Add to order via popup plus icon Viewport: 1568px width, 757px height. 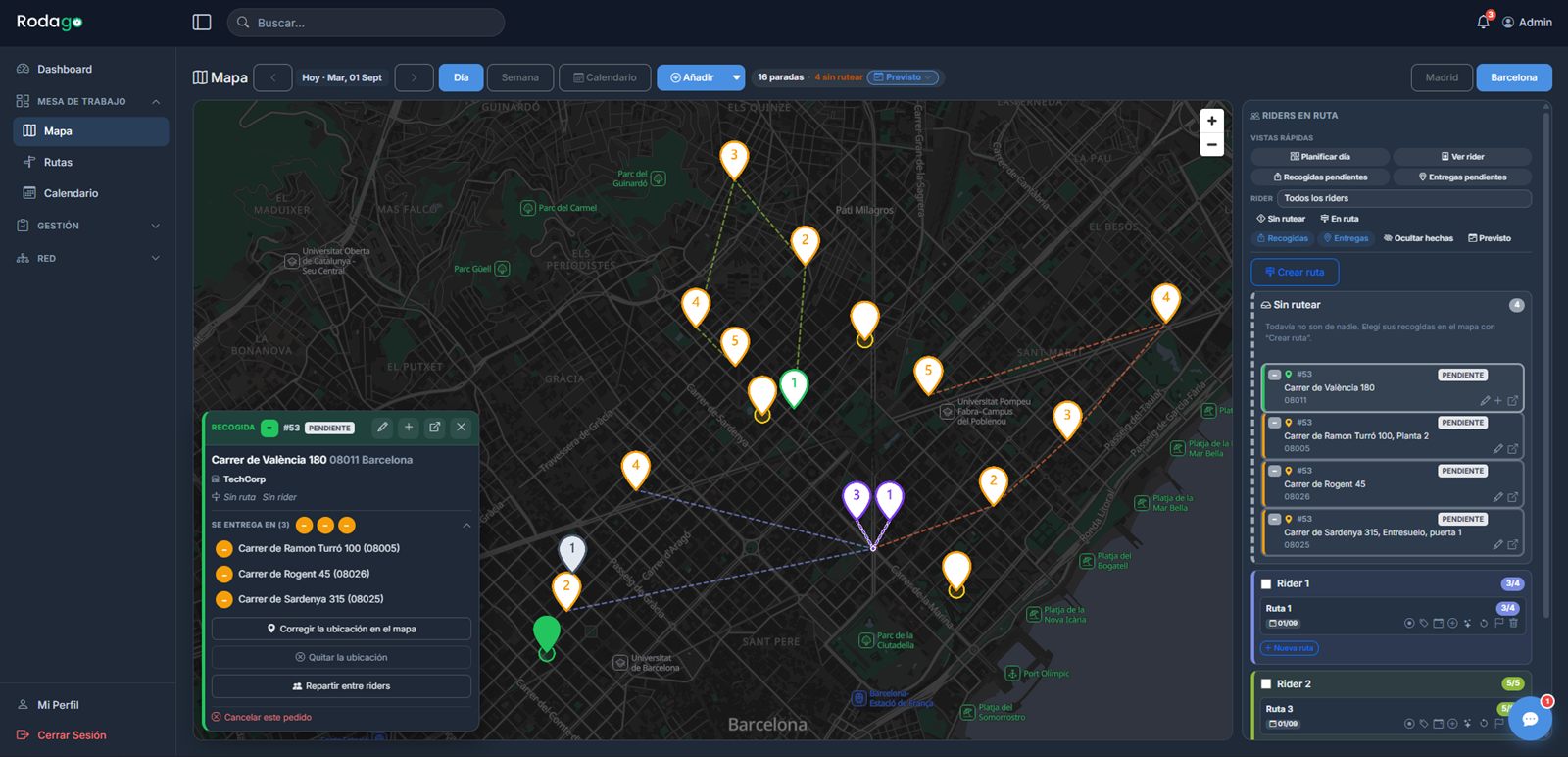[x=409, y=428]
